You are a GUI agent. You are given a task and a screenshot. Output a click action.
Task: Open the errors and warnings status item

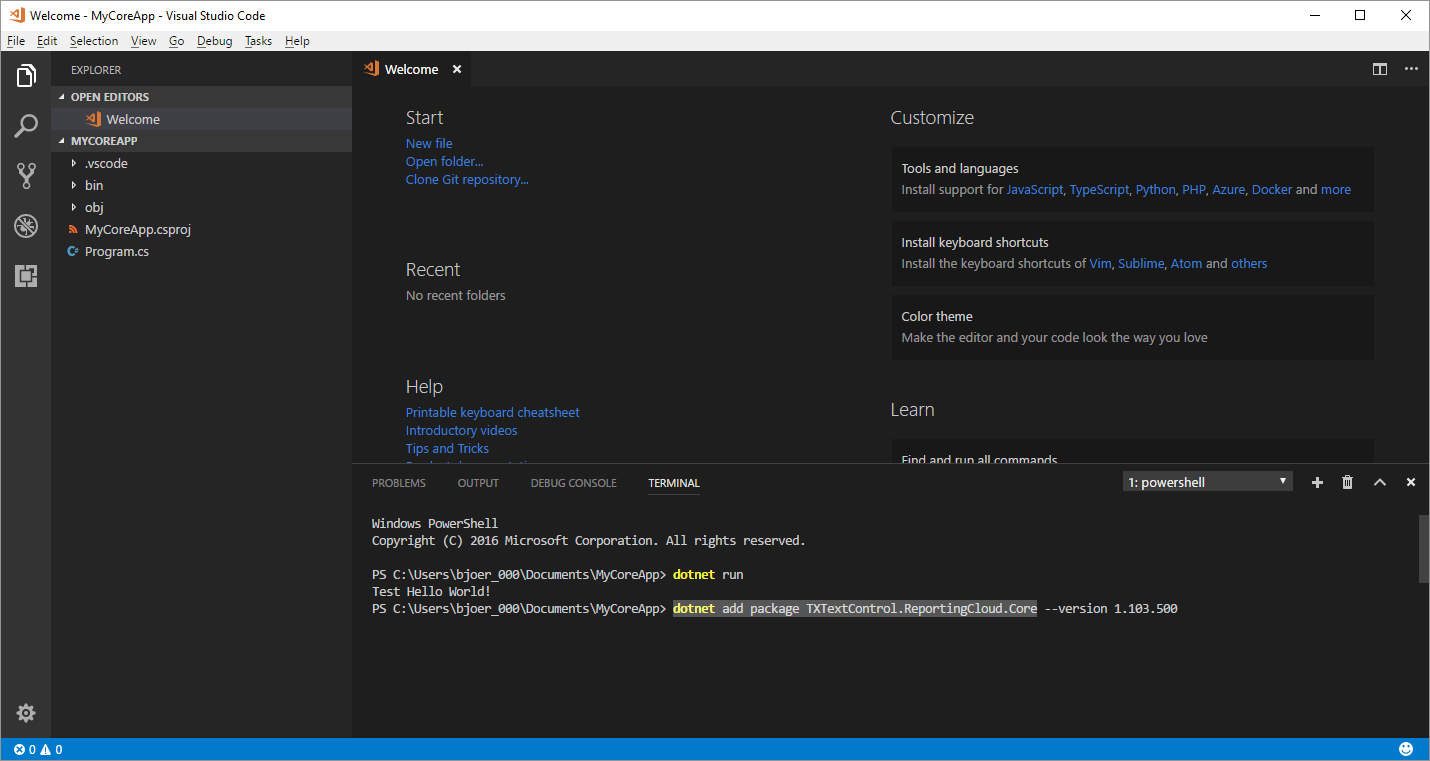pyautogui.click(x=38, y=749)
